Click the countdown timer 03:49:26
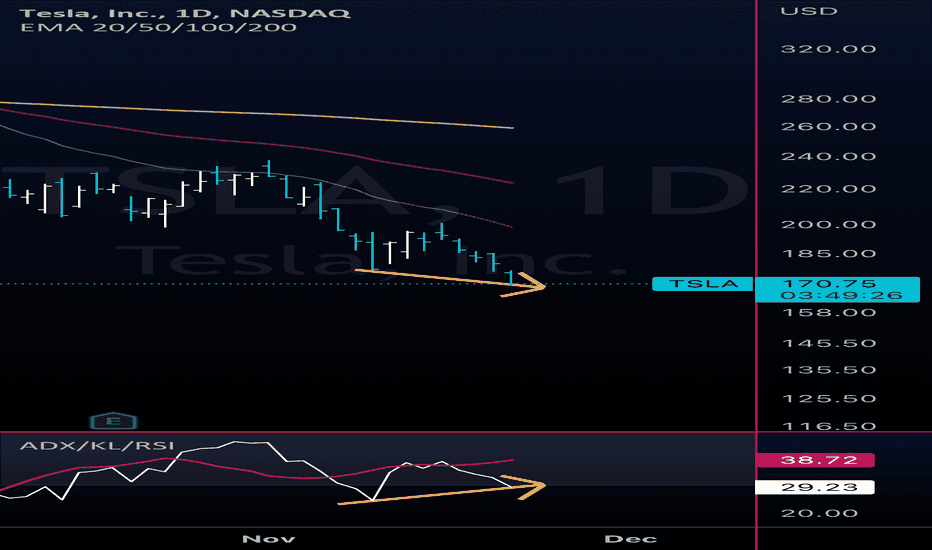This screenshot has width=932, height=550. point(842,296)
